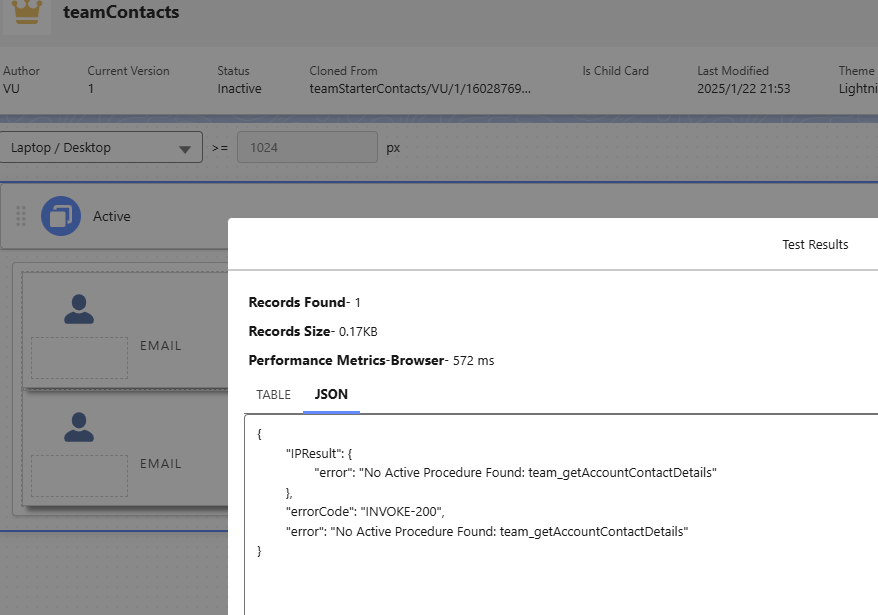Click the Test Results heading

(815, 245)
